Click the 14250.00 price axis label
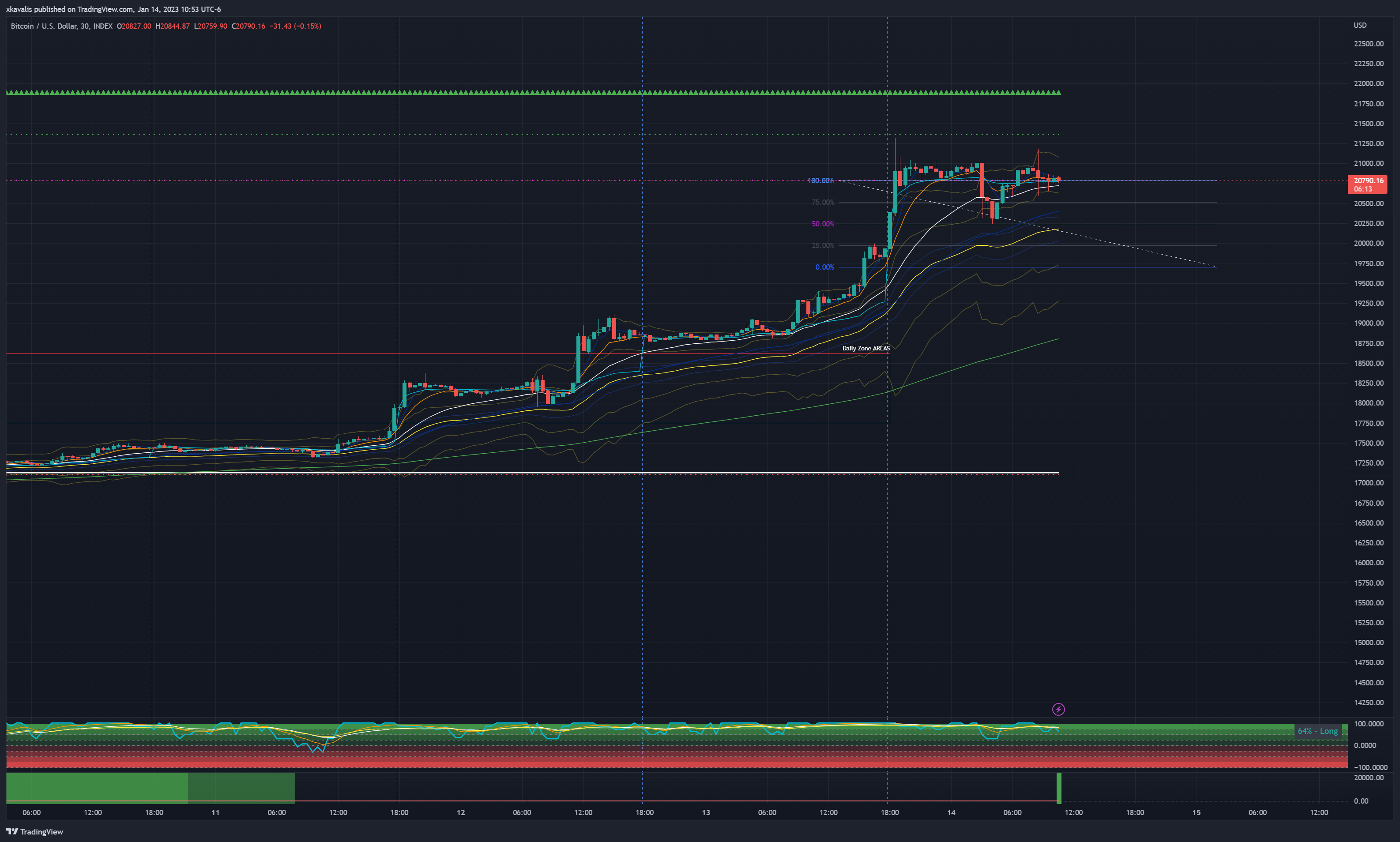 [x=1368, y=703]
